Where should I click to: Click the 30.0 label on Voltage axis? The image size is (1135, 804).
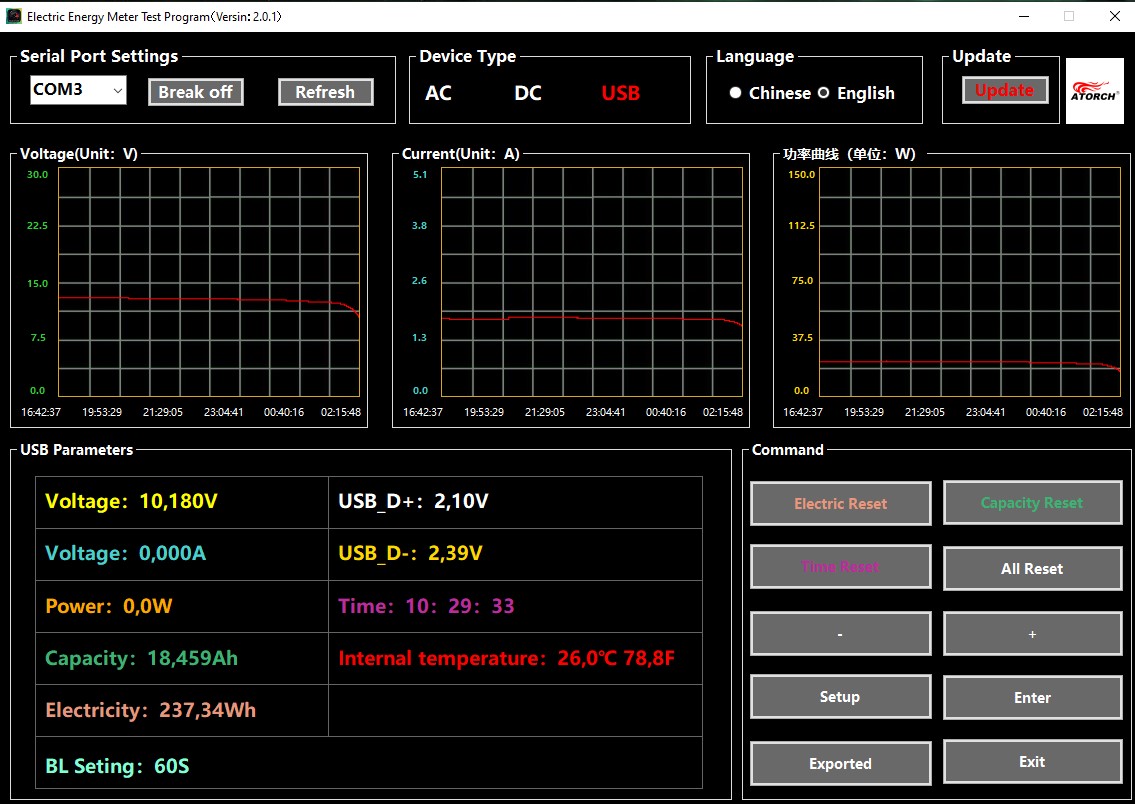38,174
